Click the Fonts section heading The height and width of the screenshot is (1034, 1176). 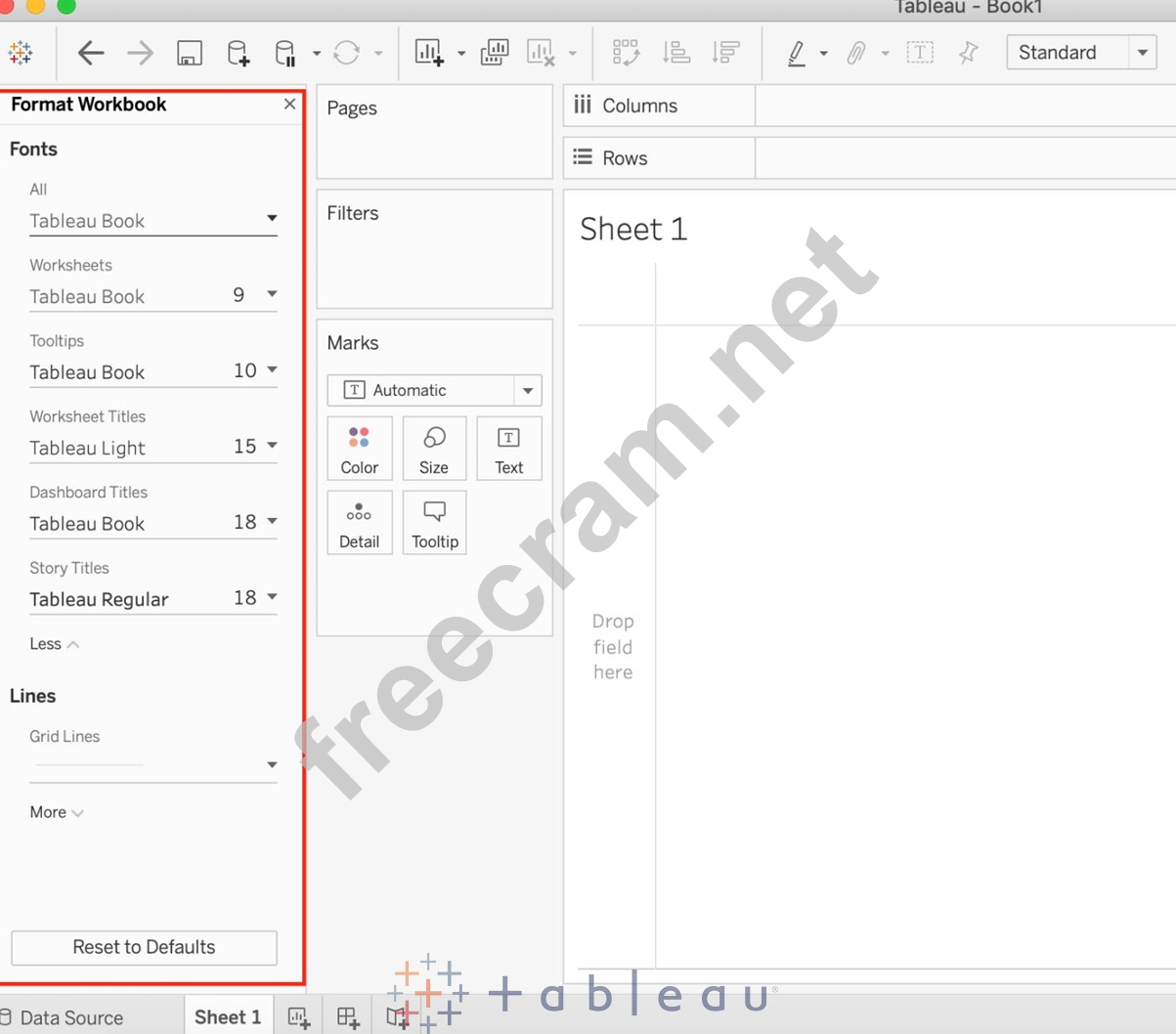coord(33,150)
